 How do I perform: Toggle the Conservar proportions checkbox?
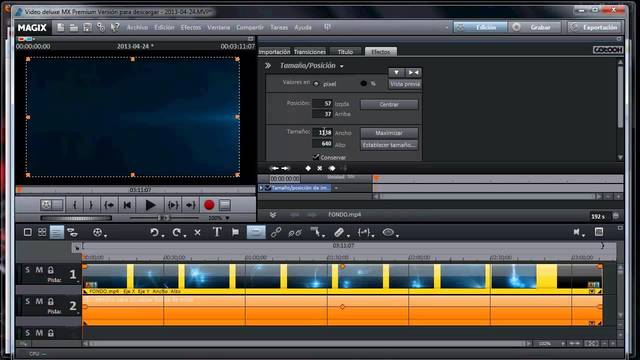pyautogui.click(x=316, y=157)
